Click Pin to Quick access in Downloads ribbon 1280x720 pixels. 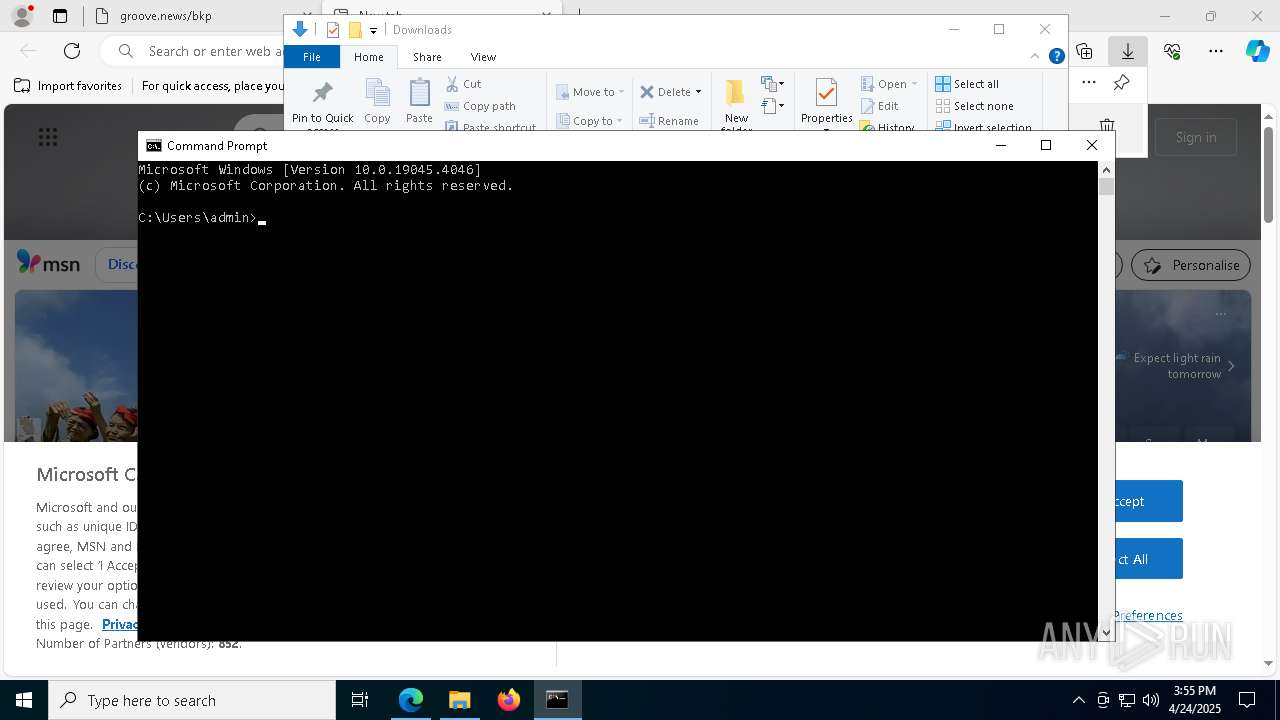click(322, 103)
